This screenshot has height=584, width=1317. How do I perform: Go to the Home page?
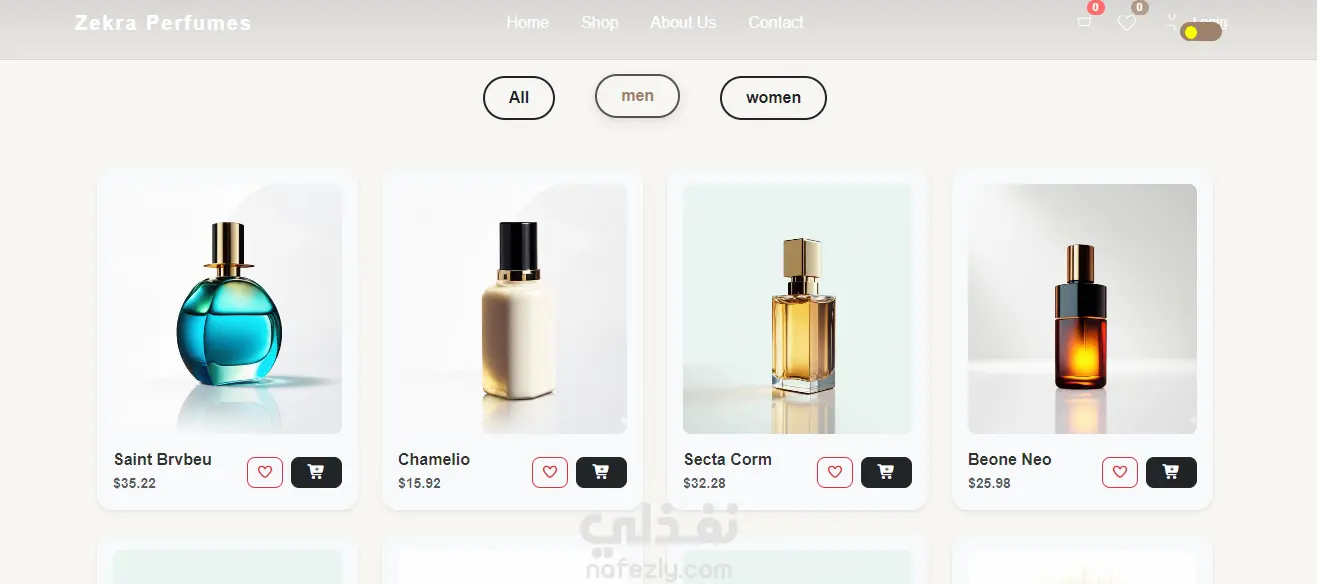[527, 22]
